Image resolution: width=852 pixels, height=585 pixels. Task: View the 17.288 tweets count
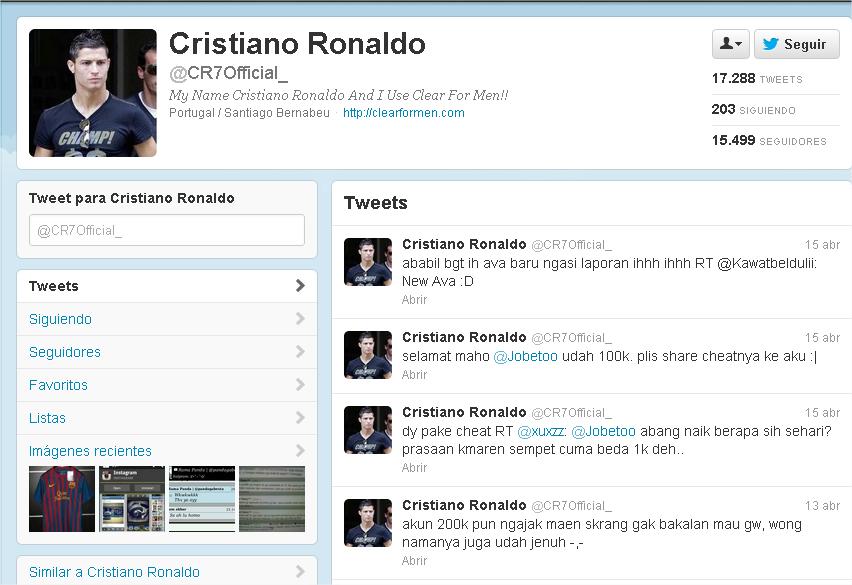tap(757, 79)
